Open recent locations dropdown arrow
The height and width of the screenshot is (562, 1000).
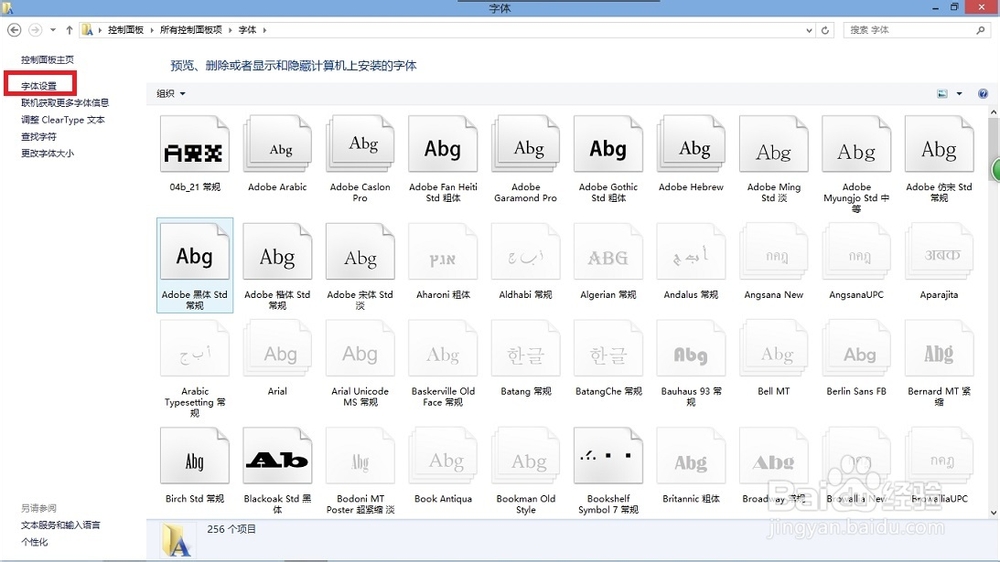click(53, 30)
